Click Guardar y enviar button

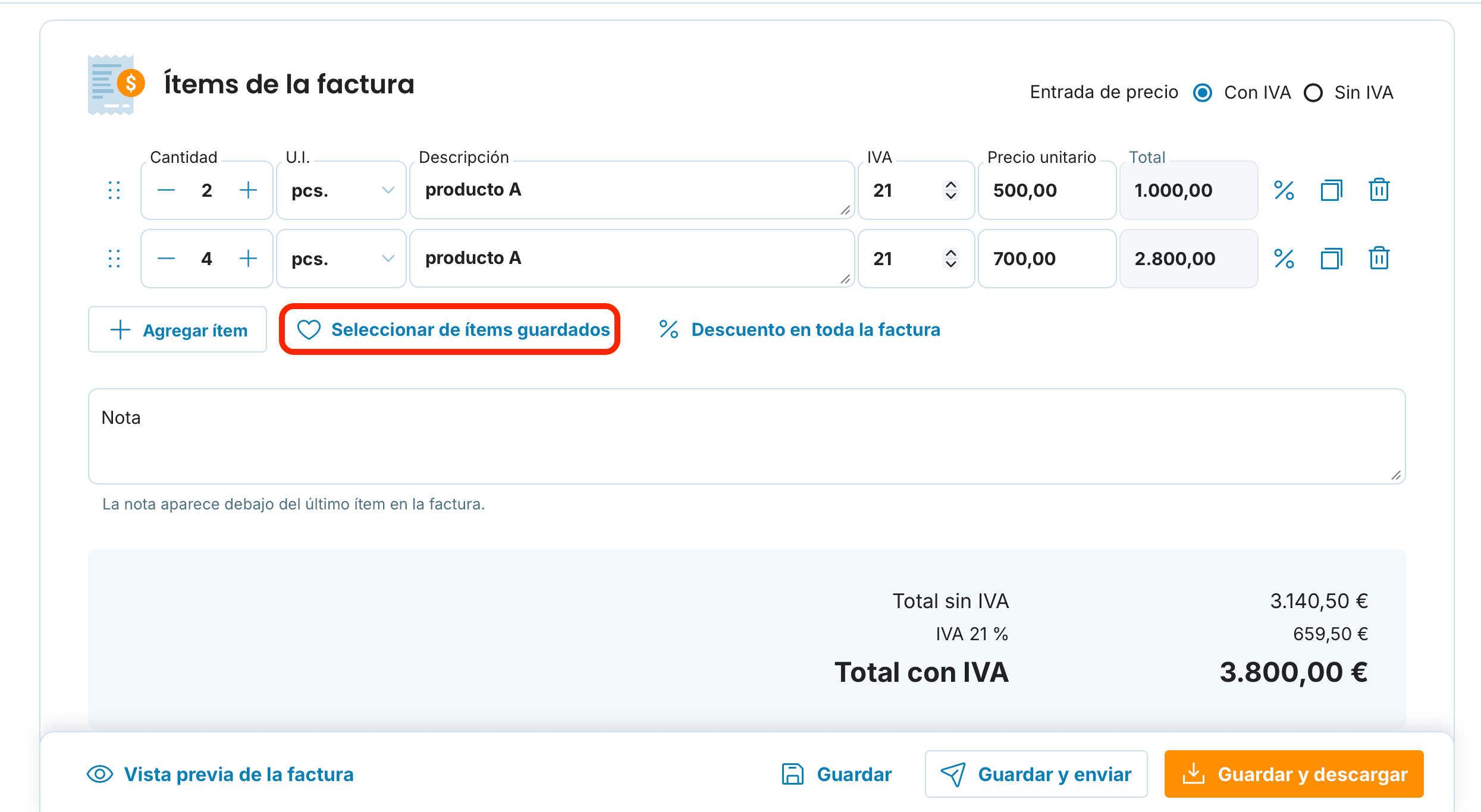[x=1036, y=774]
